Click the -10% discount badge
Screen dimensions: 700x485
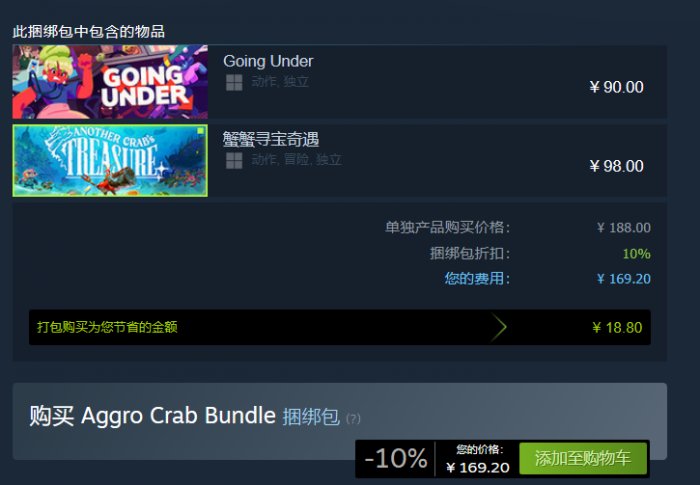click(x=396, y=459)
